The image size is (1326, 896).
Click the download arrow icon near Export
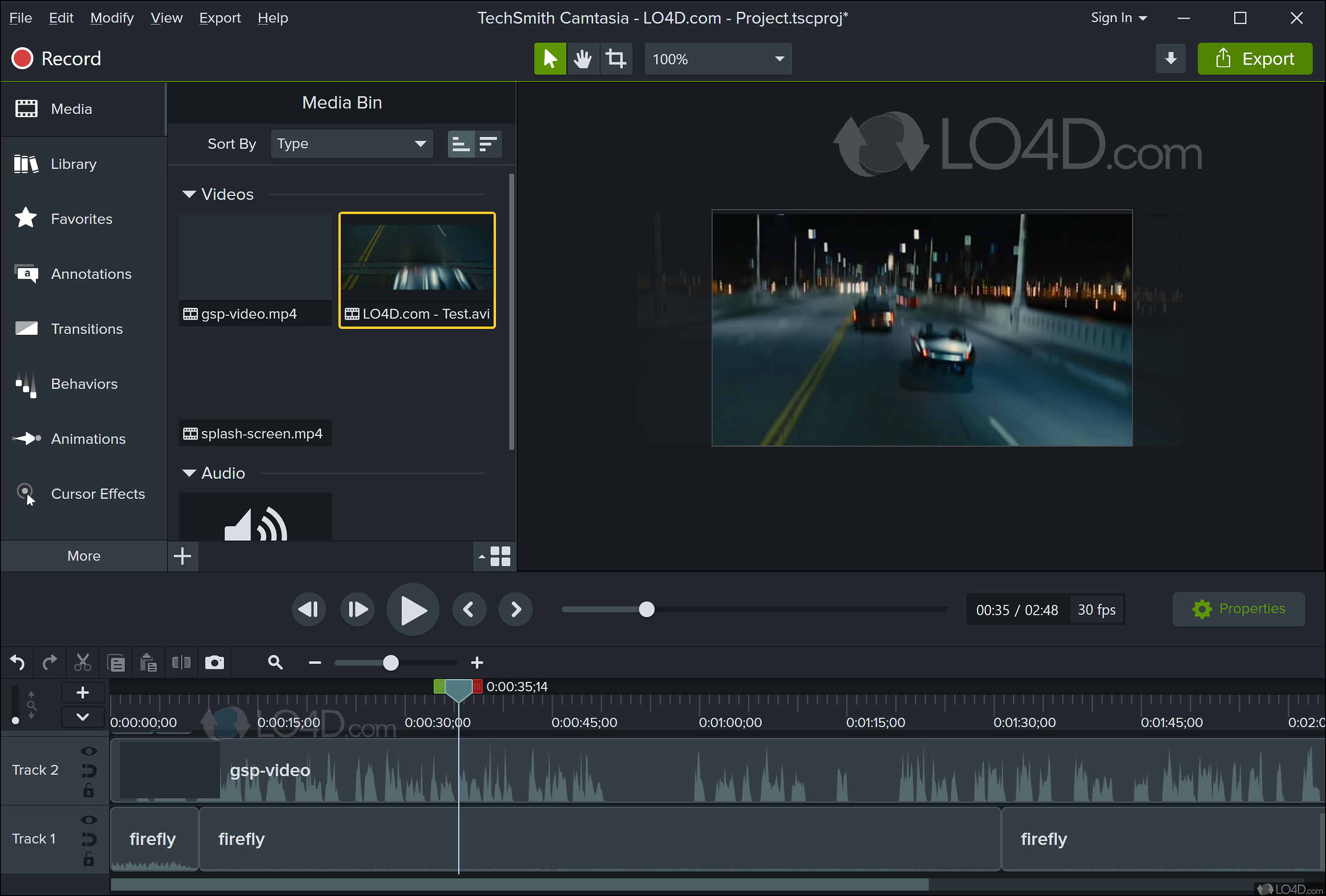click(x=1170, y=59)
